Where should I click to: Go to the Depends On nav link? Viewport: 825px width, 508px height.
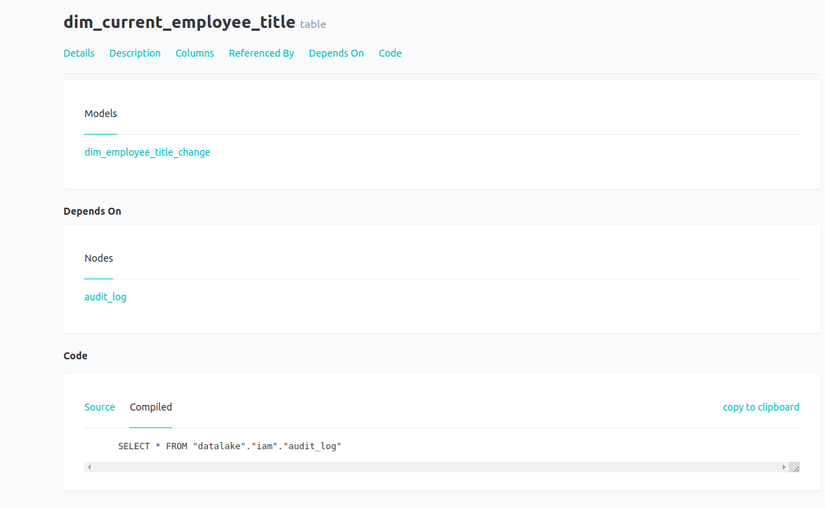click(336, 53)
